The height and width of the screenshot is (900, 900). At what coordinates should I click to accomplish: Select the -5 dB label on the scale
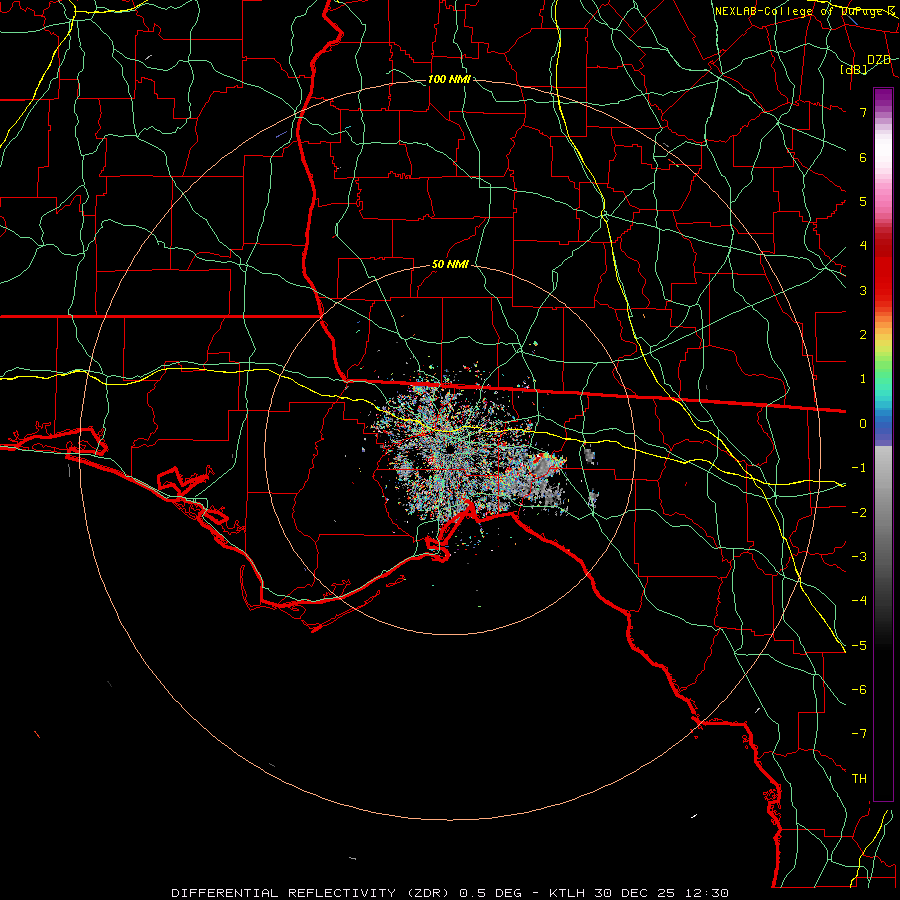point(859,646)
